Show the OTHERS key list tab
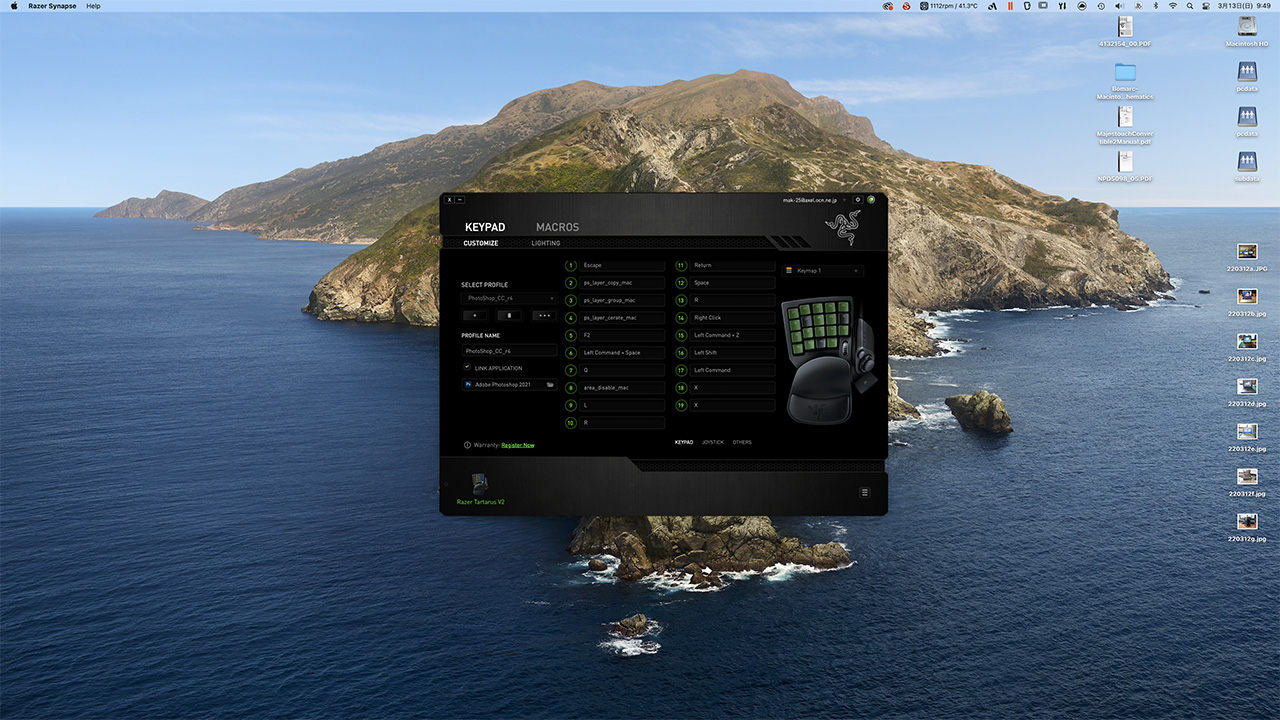This screenshot has width=1280, height=720. (x=742, y=442)
